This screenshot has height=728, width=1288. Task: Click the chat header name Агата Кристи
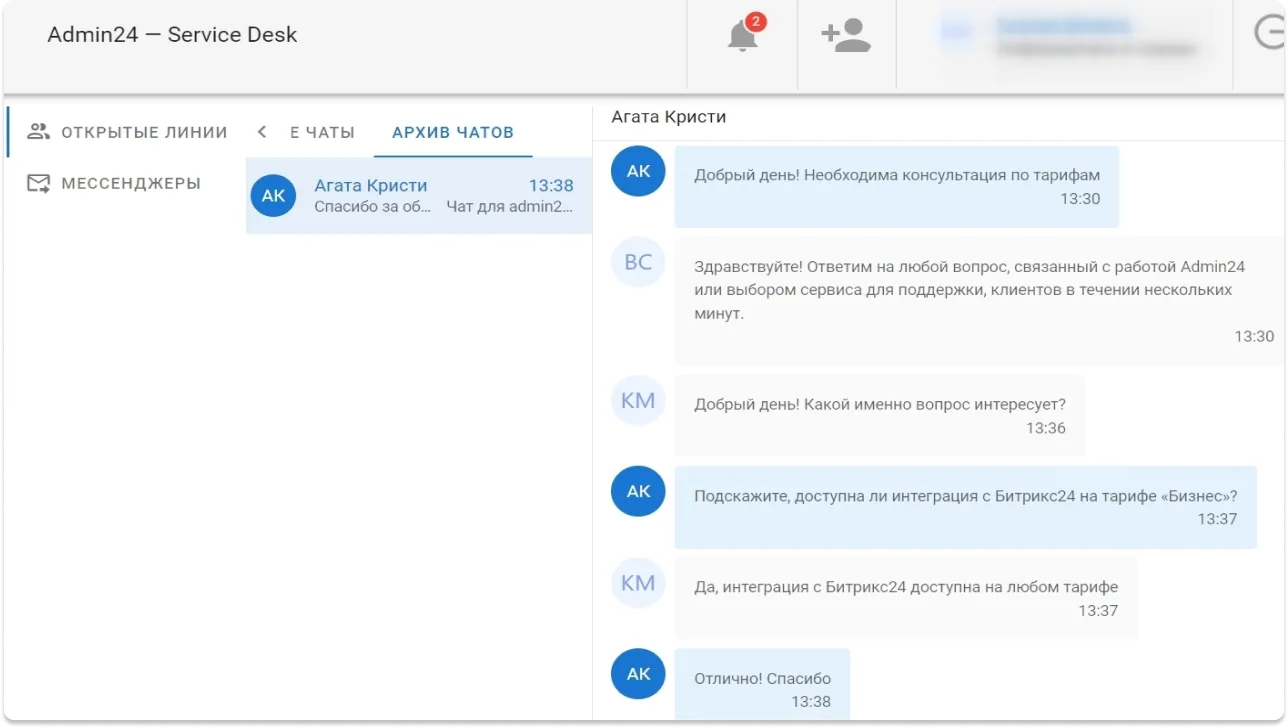click(x=669, y=117)
